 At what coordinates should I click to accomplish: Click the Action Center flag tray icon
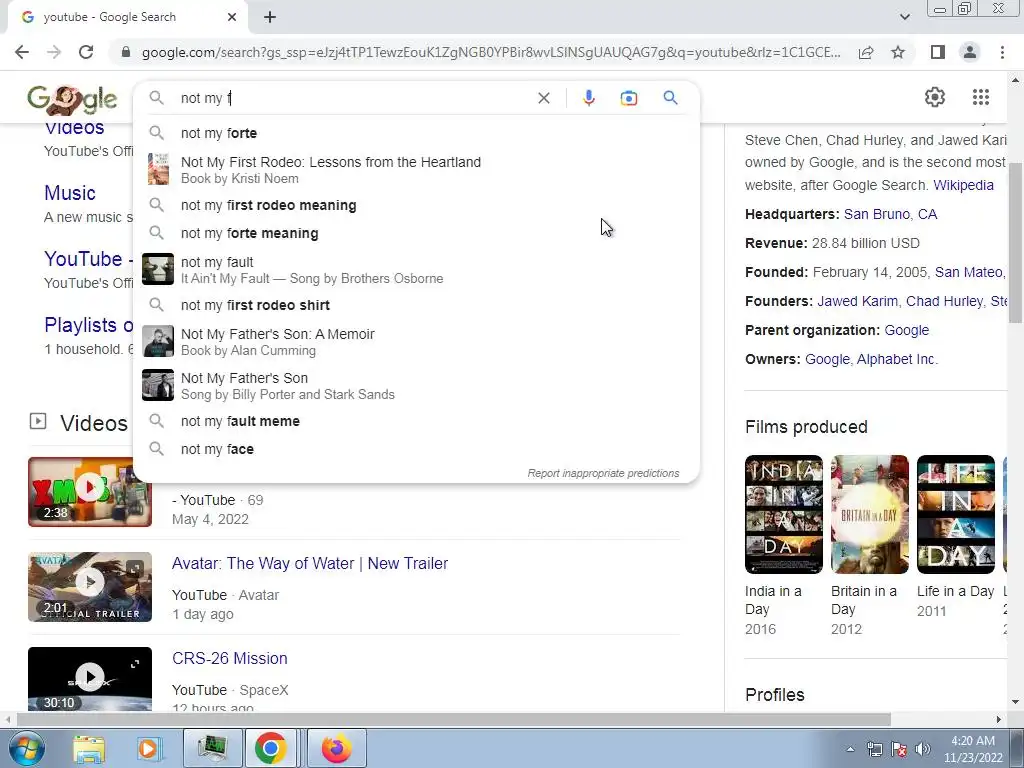point(899,749)
